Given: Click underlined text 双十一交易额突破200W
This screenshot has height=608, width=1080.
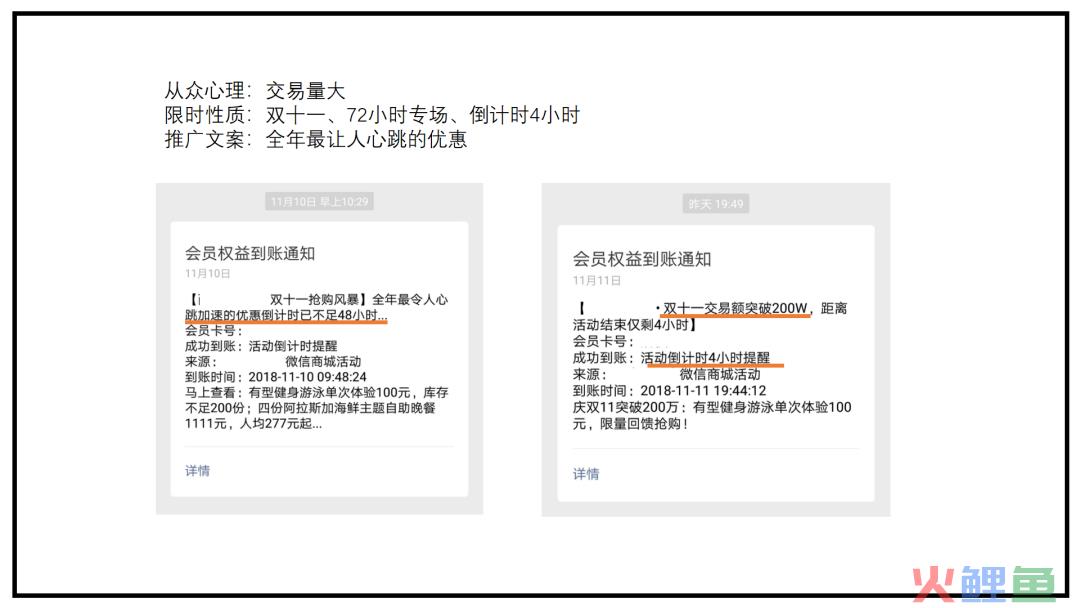Looking at the screenshot, I should coord(734,308).
